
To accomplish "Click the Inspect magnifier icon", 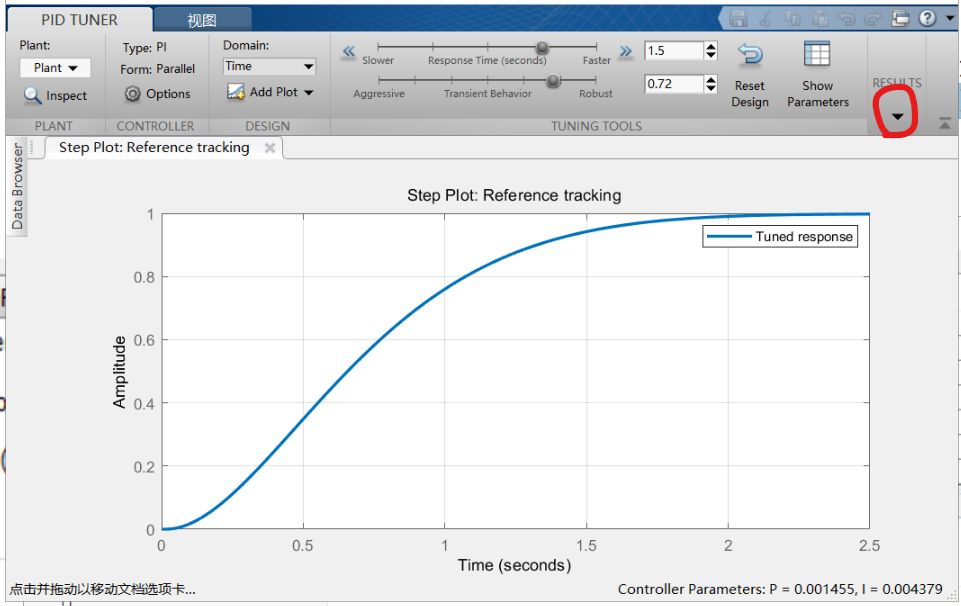I will 32,96.
